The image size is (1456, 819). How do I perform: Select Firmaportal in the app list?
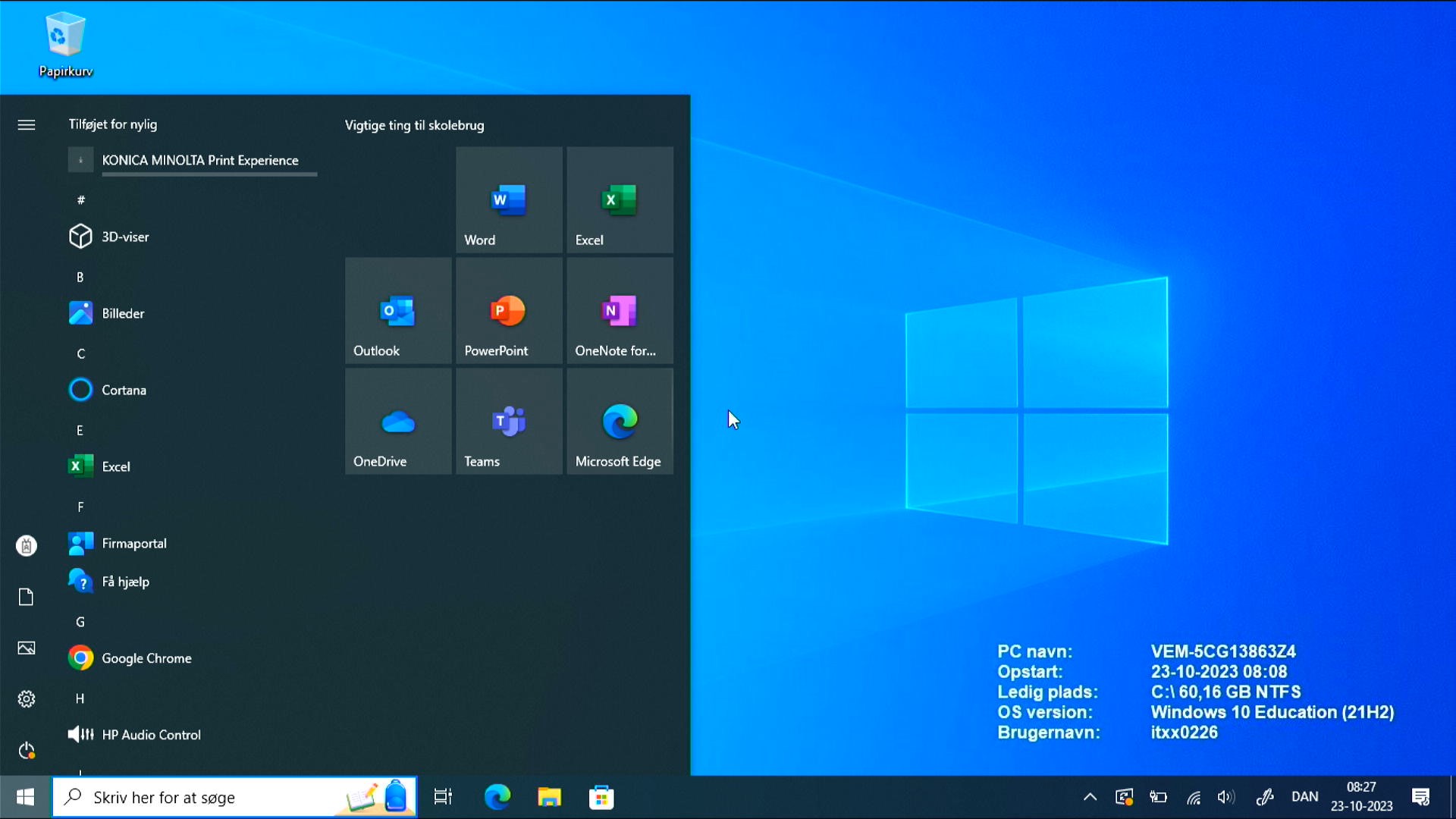click(133, 543)
